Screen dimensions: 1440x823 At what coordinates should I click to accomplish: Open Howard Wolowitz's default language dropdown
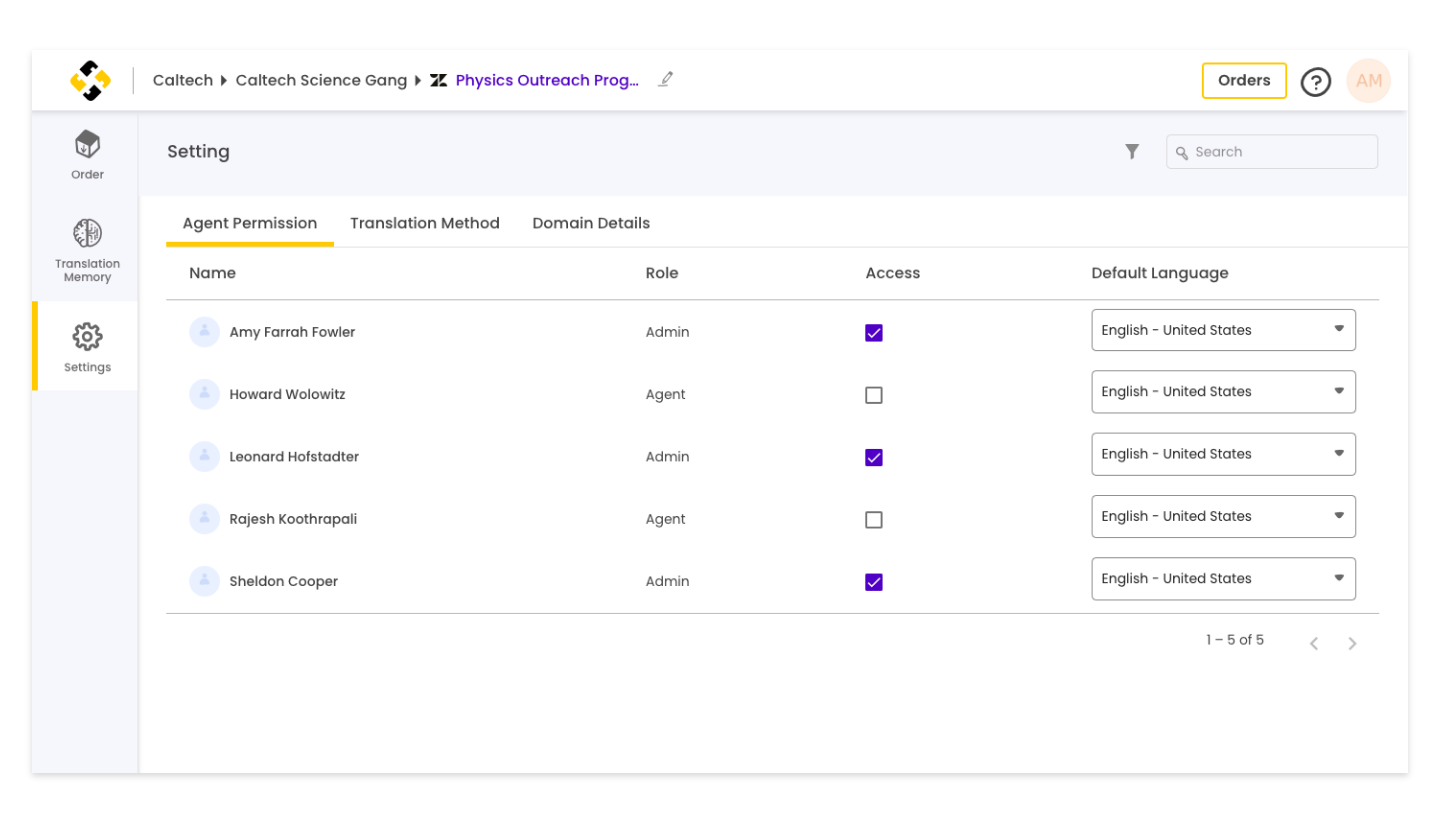click(1223, 392)
